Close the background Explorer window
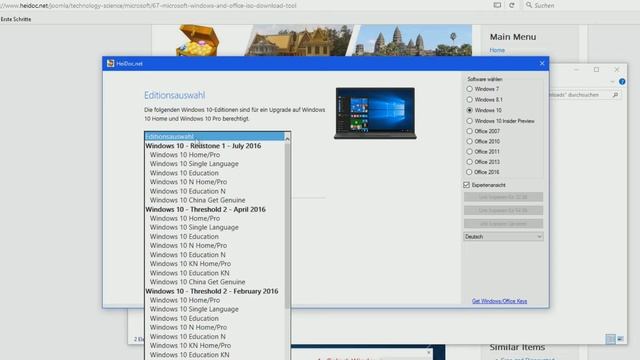Image resolution: width=640 pixels, height=360 pixels. [617, 70]
